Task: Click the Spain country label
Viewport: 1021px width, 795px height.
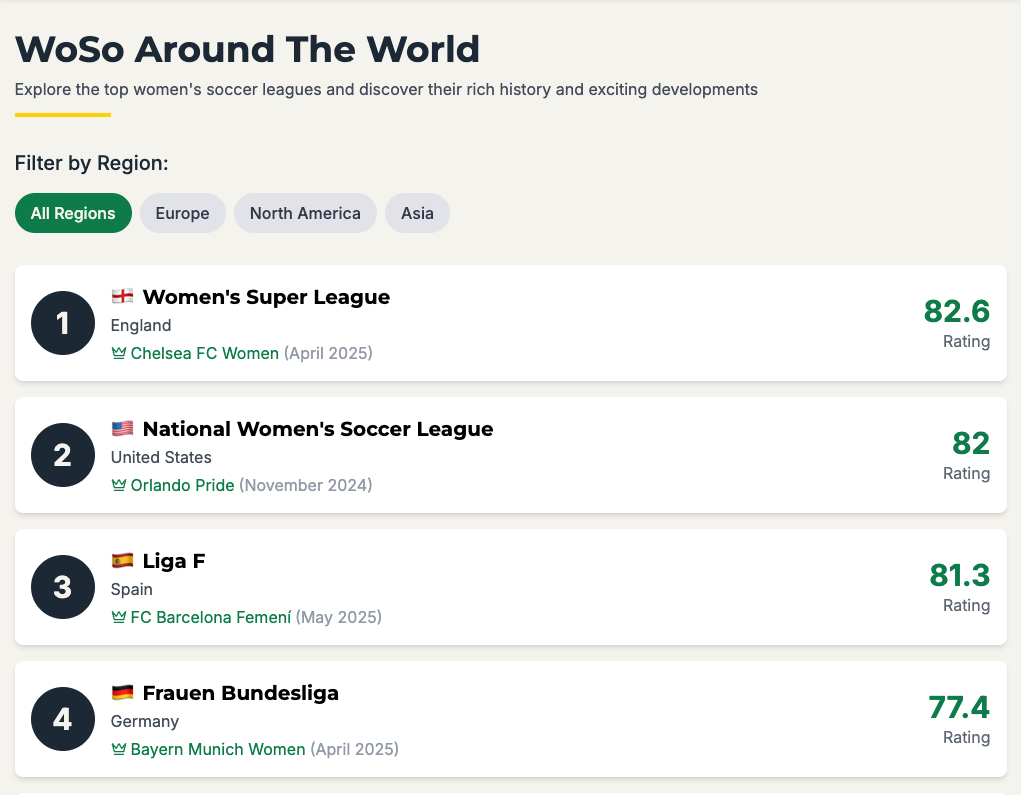Action: (132, 589)
